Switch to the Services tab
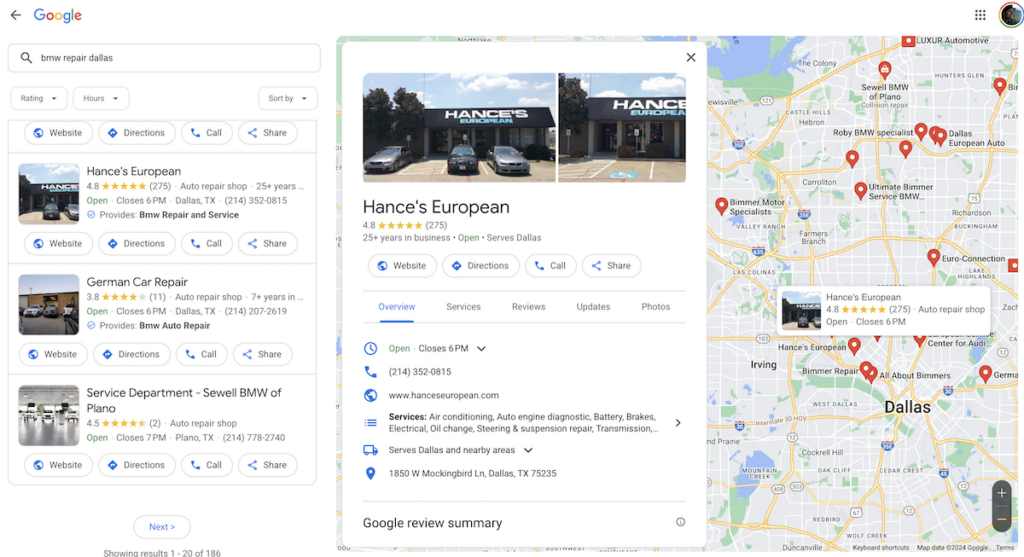The height and width of the screenshot is (557, 1024). [x=463, y=307]
